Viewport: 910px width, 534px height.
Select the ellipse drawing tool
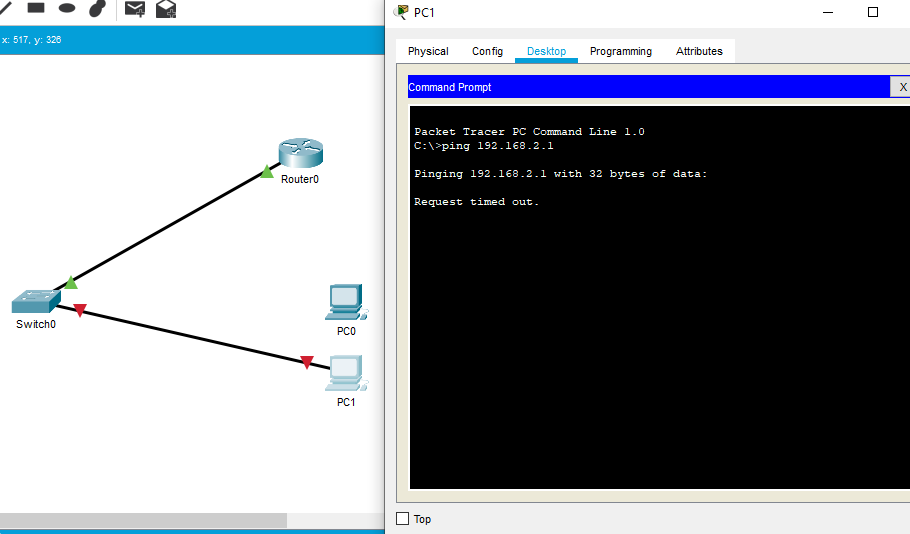pyautogui.click(x=67, y=8)
